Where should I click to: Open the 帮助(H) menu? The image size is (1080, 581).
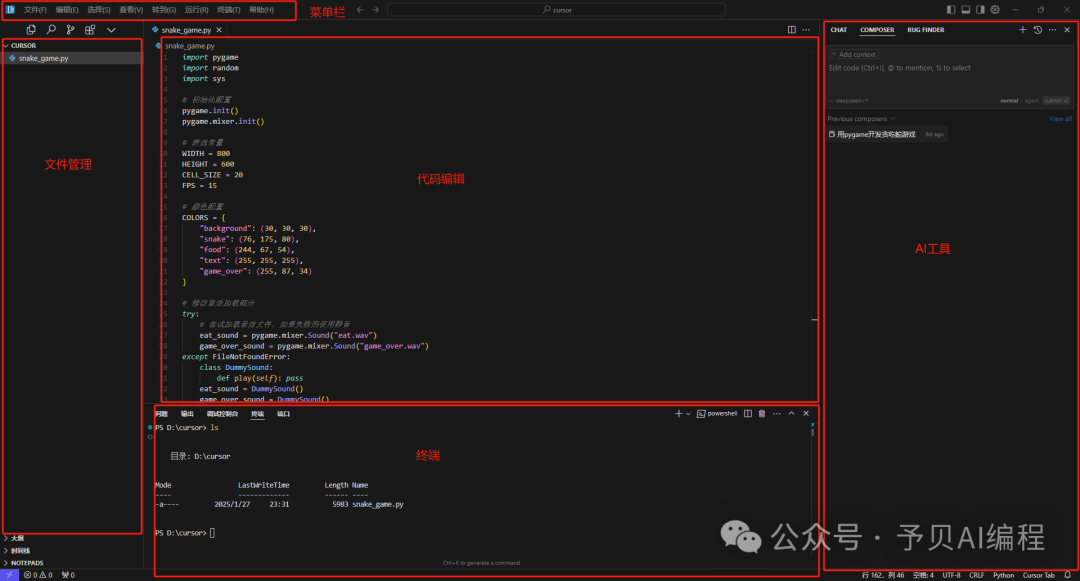261,10
